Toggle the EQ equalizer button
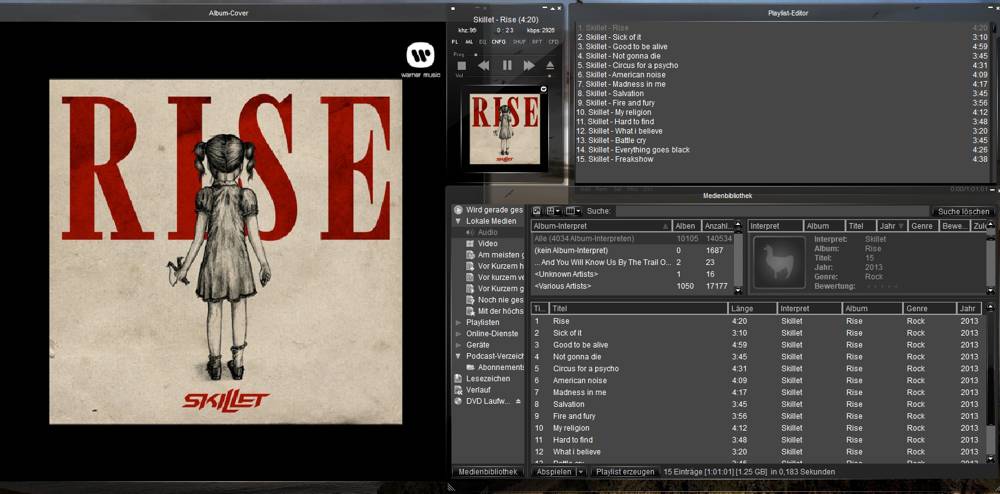Image resolution: width=1000 pixels, height=494 pixels. 482,42
